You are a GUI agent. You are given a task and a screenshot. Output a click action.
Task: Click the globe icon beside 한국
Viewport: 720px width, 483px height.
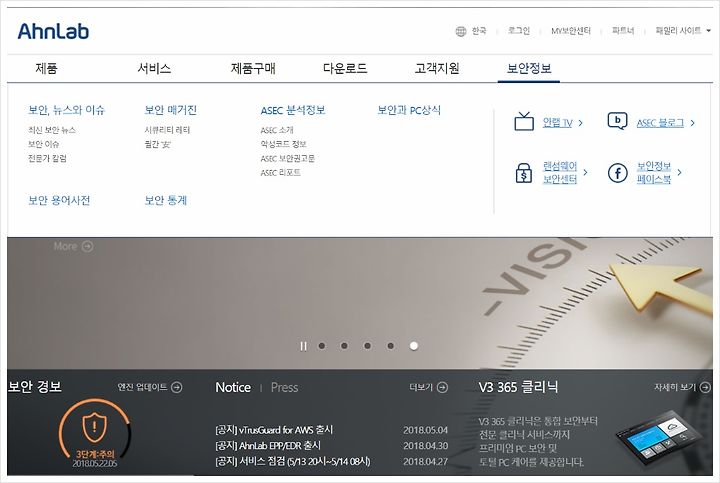point(461,31)
